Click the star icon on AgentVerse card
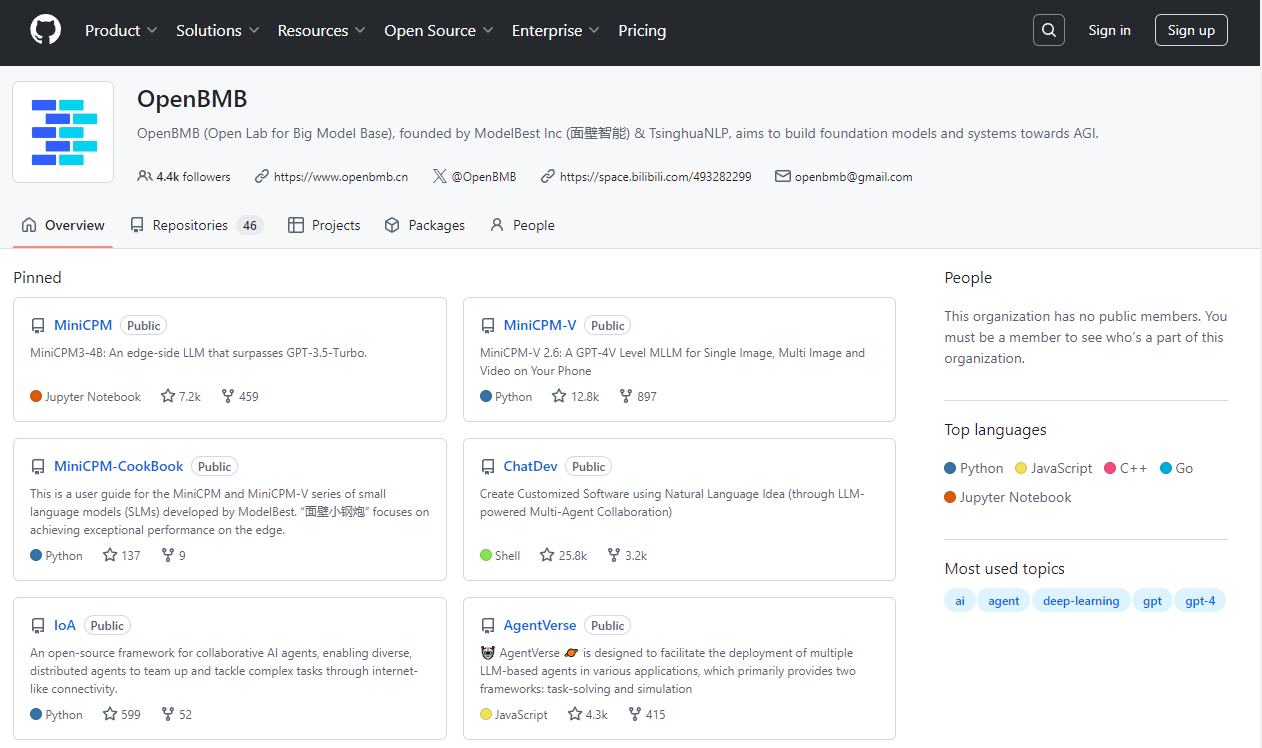Viewport: 1262px width, 748px height. click(x=574, y=714)
